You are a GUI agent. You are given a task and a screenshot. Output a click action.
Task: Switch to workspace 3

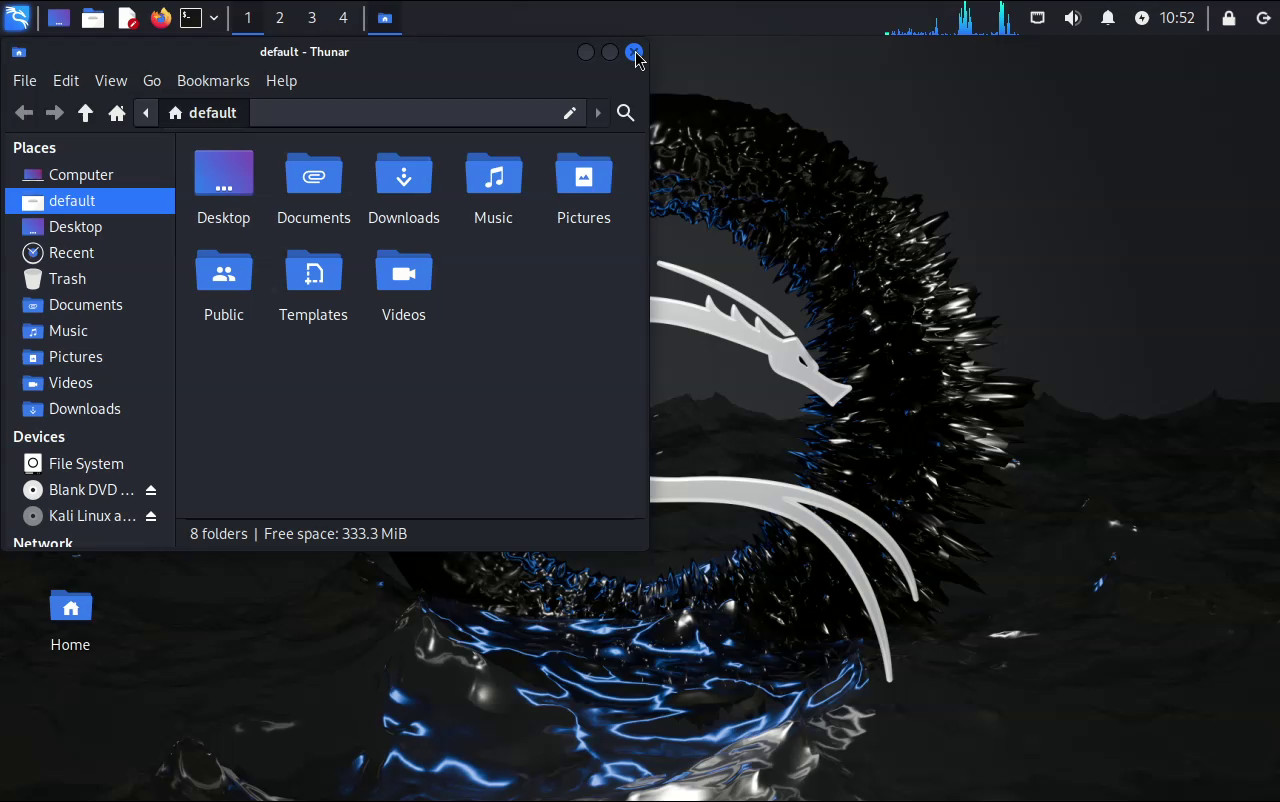pyautogui.click(x=312, y=18)
